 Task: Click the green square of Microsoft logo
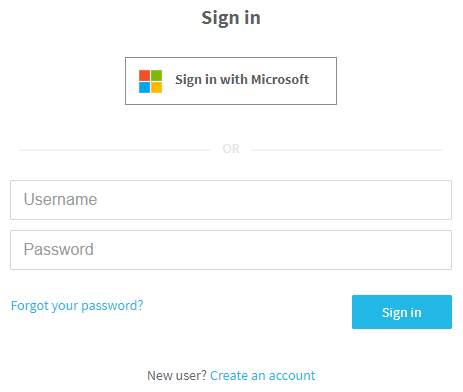157,75
